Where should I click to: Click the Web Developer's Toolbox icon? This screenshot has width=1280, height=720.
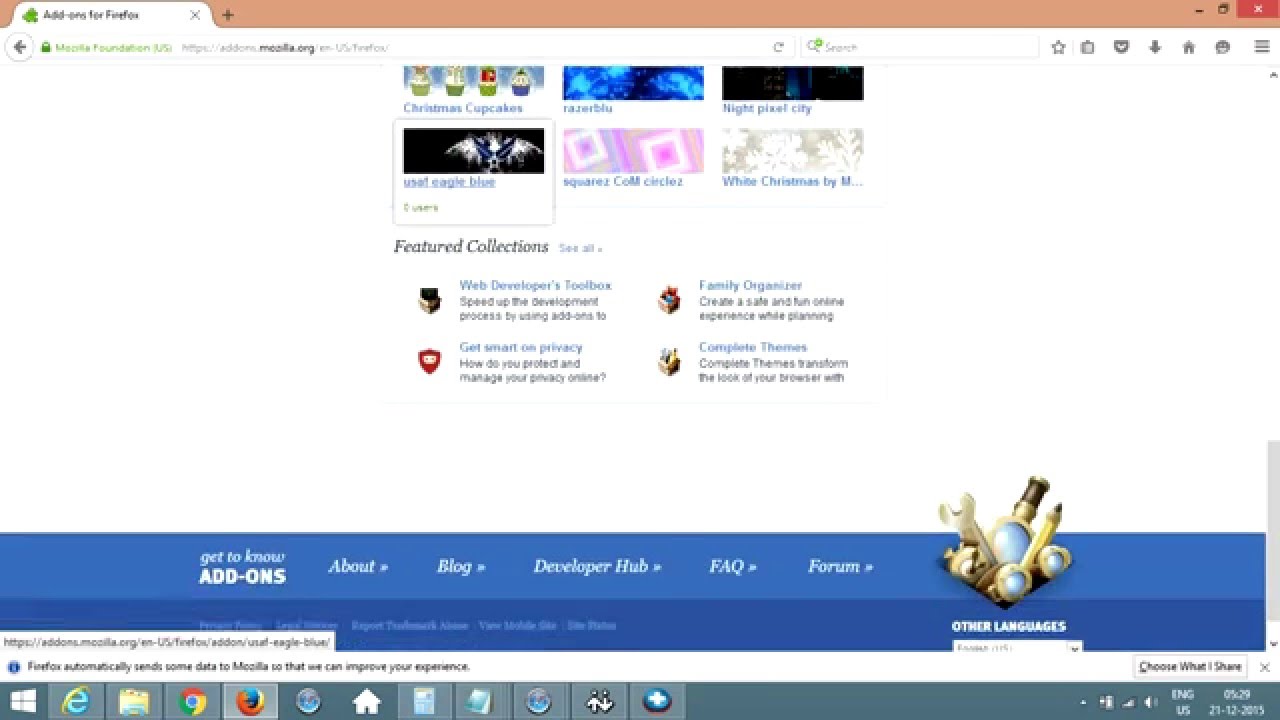pos(430,300)
